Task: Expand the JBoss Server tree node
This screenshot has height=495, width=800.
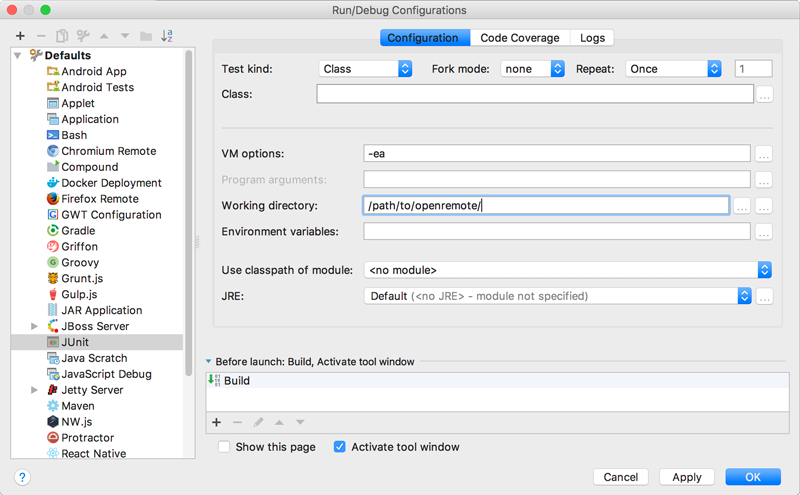Action: [35, 327]
